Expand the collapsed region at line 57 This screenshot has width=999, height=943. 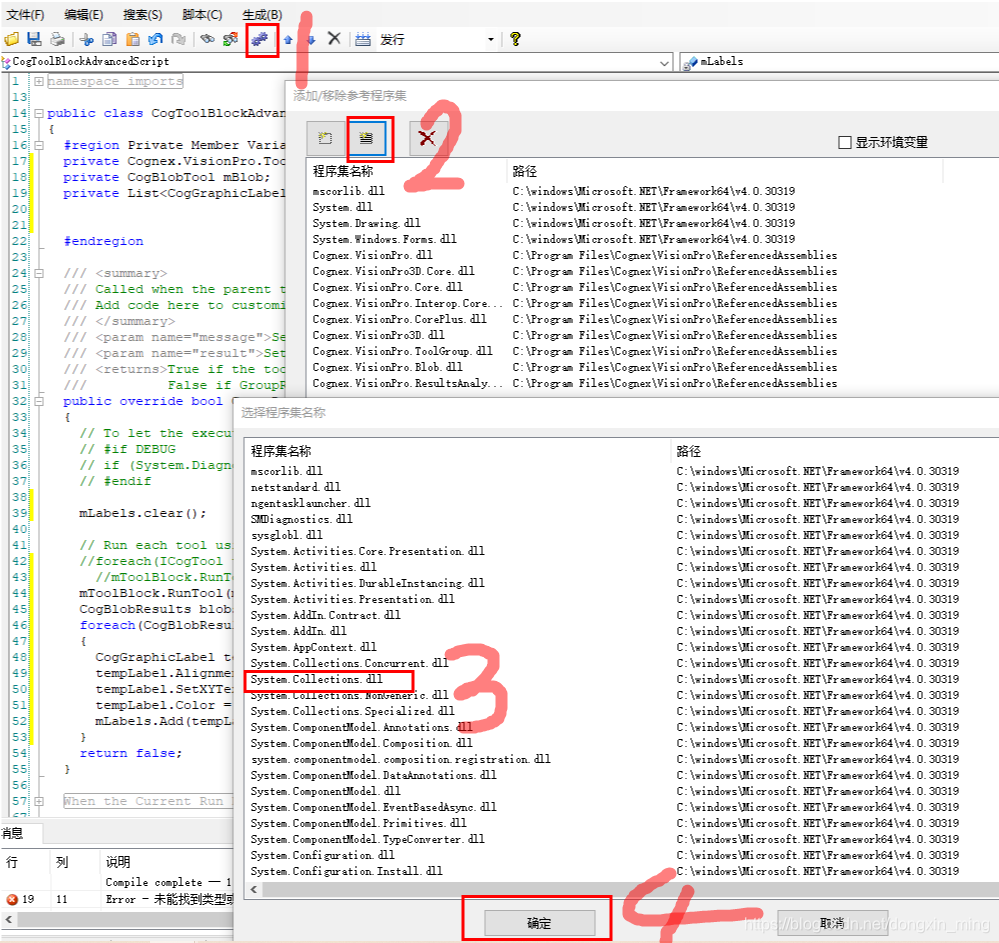click(x=39, y=801)
